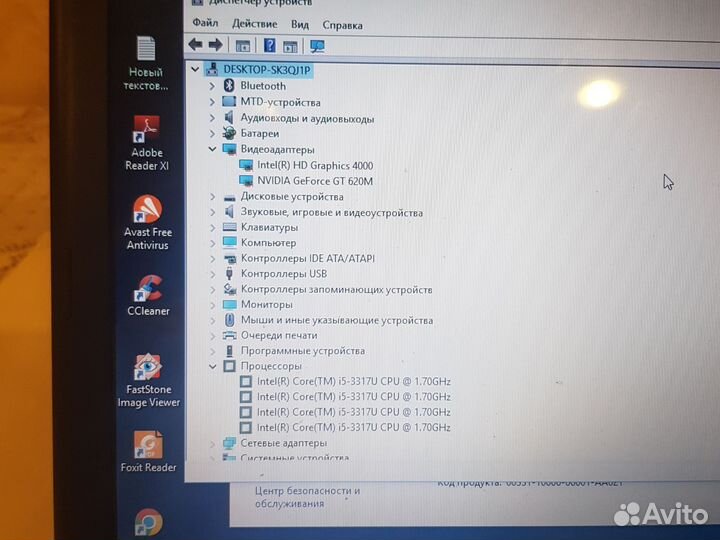
Task: Open the Файл menu
Action: (x=205, y=22)
